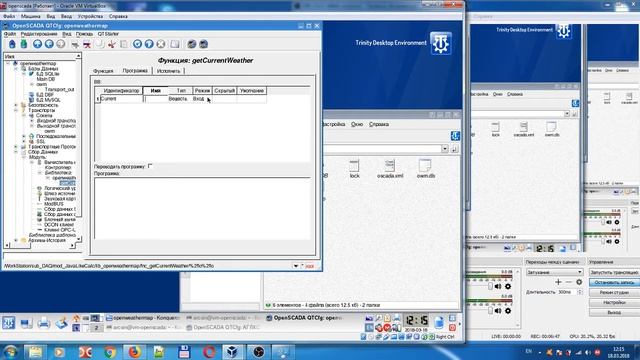Click 'Режим студии' button in OBS
Image resolution: width=640 pixels, height=360 pixels.
point(614,292)
